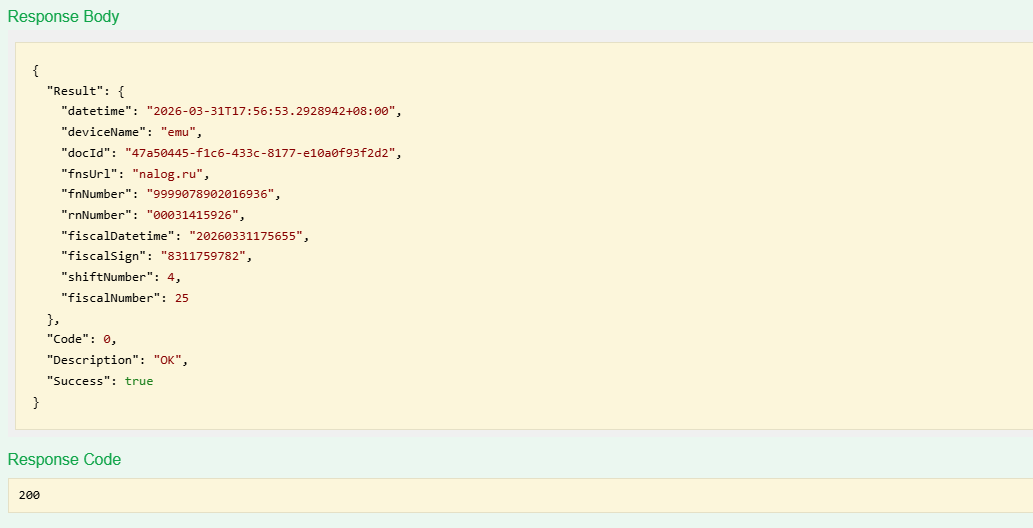Click the shiftNumber value 4
Screen dimensions: 1033x528
(x=171, y=277)
